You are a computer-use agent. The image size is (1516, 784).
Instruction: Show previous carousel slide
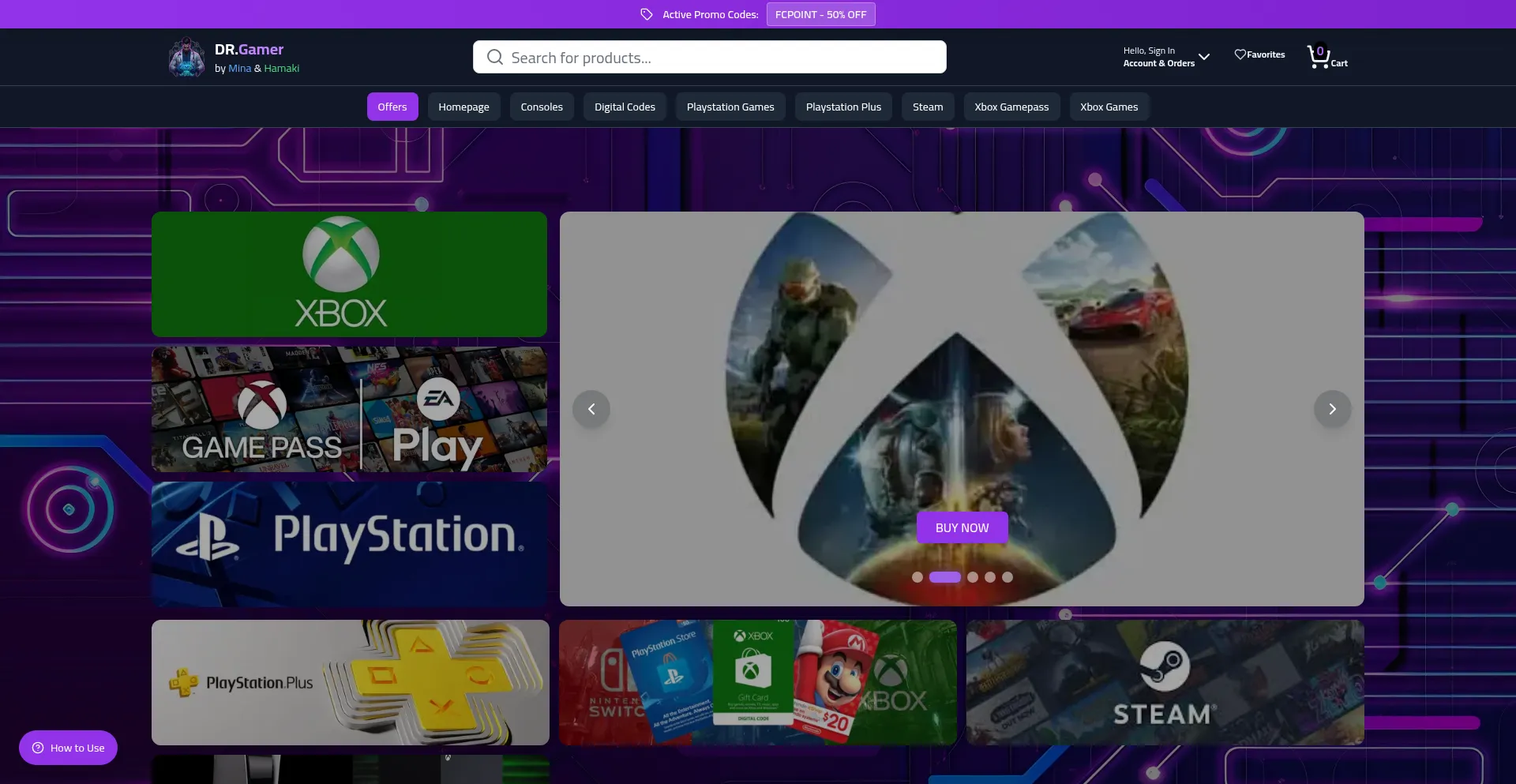(591, 409)
